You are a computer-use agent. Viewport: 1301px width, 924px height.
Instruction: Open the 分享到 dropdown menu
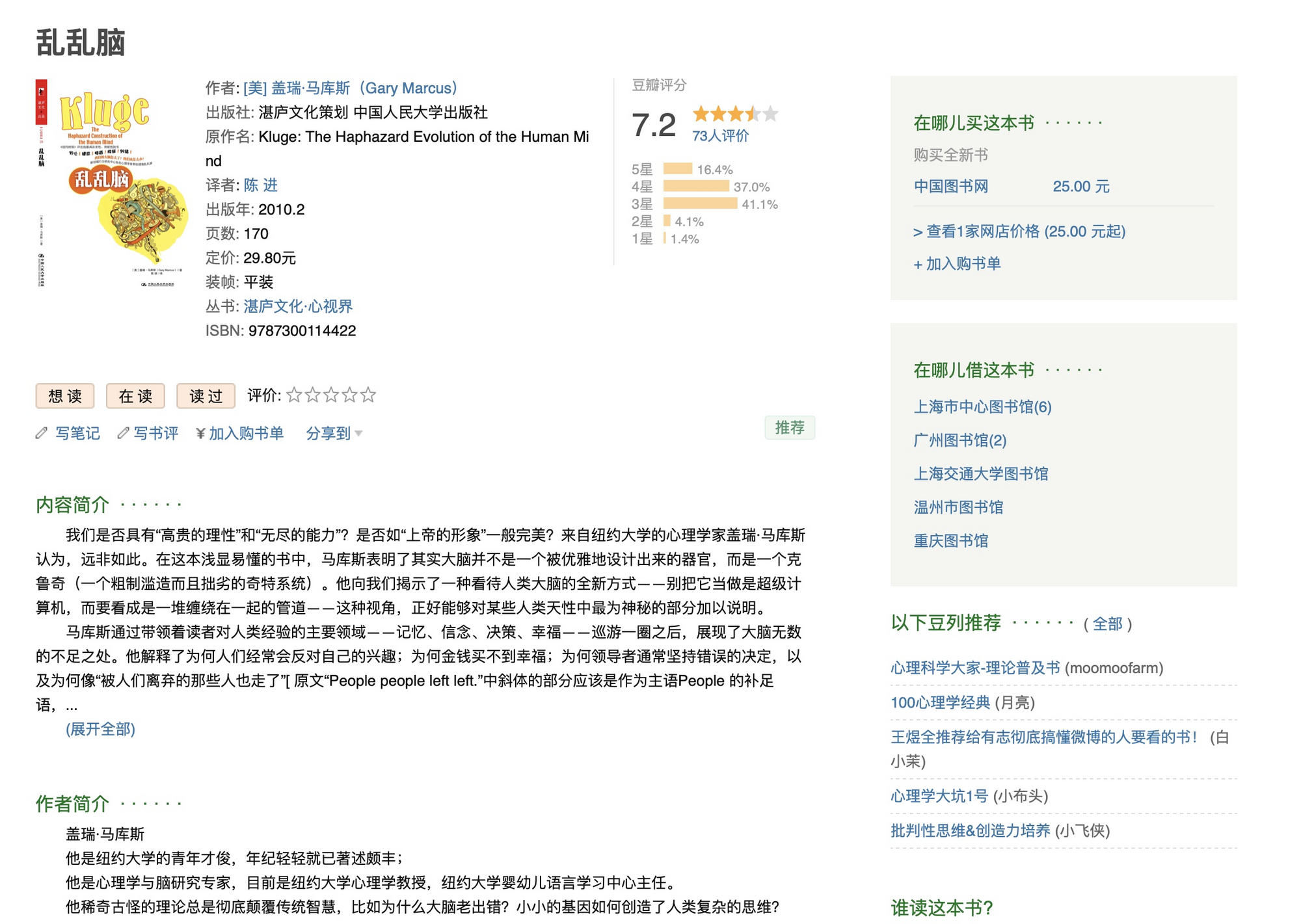tap(334, 434)
